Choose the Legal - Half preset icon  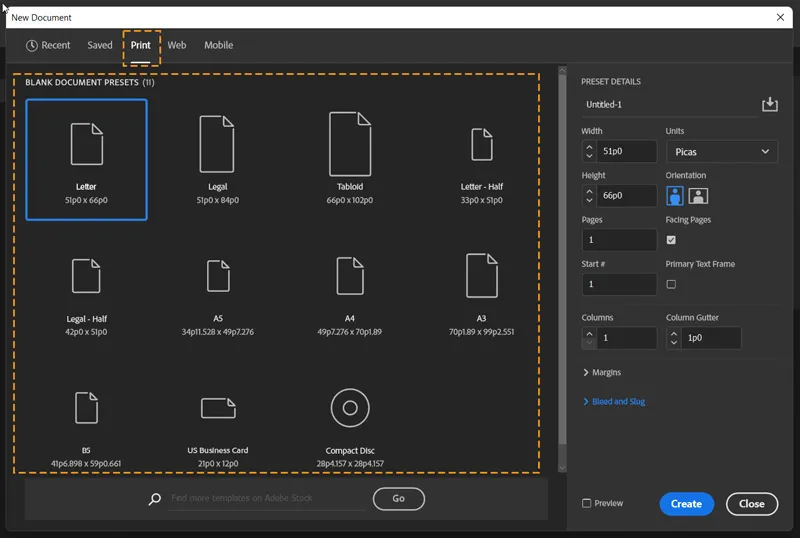[x=86, y=276]
